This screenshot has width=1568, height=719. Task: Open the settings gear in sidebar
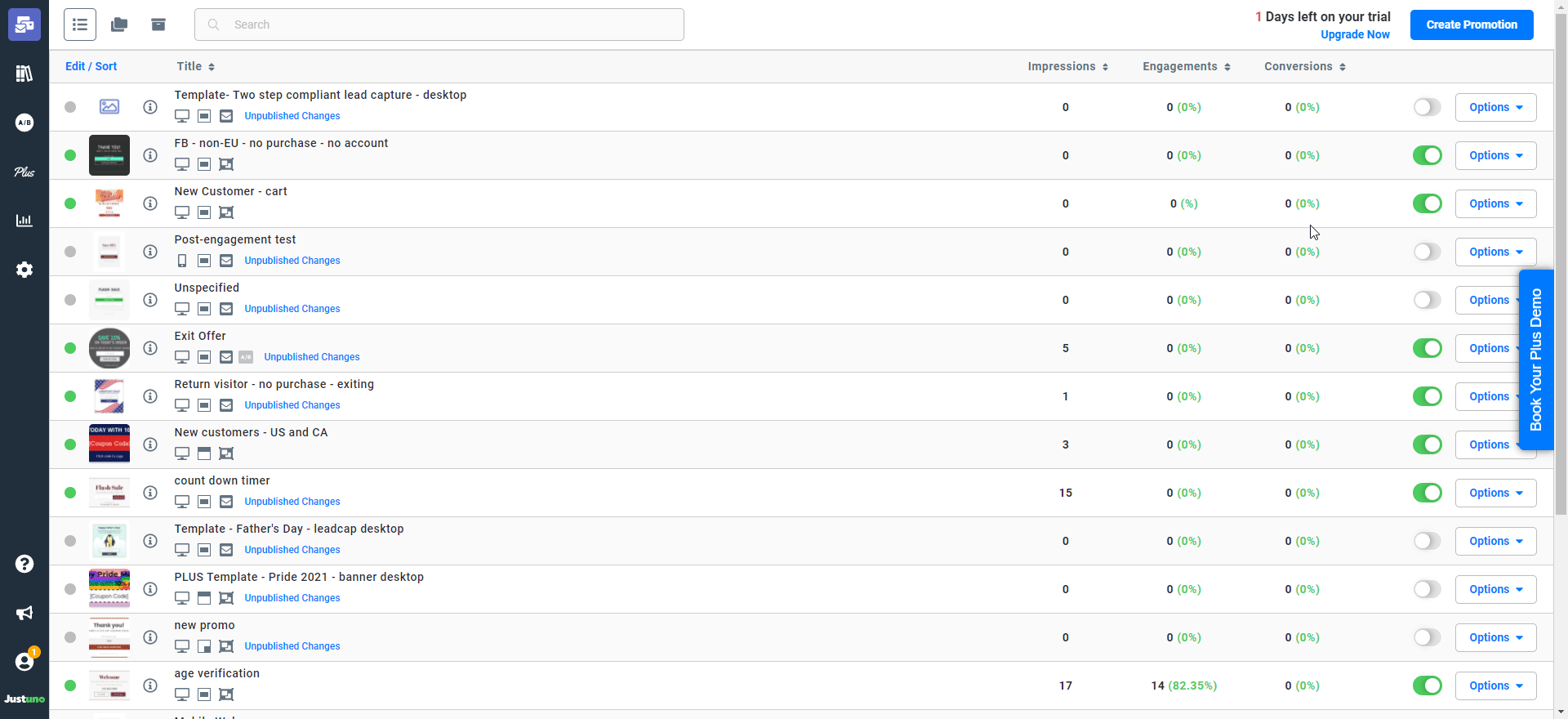[x=24, y=270]
